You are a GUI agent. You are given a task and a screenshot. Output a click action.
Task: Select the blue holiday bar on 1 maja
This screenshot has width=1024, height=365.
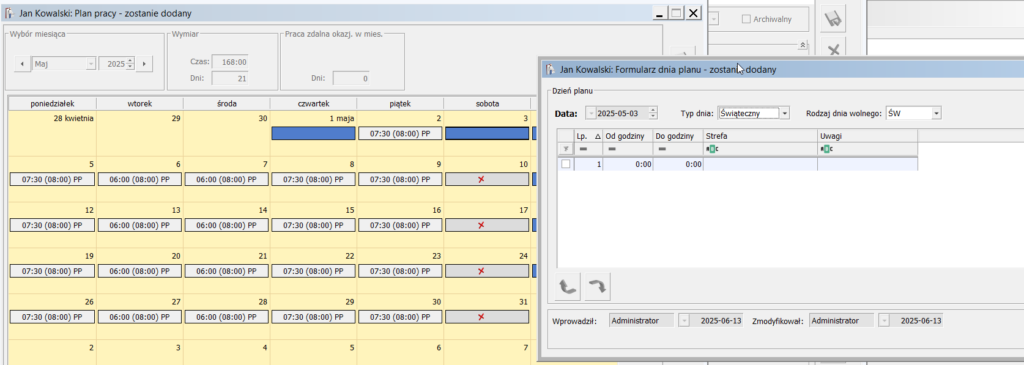pos(313,133)
